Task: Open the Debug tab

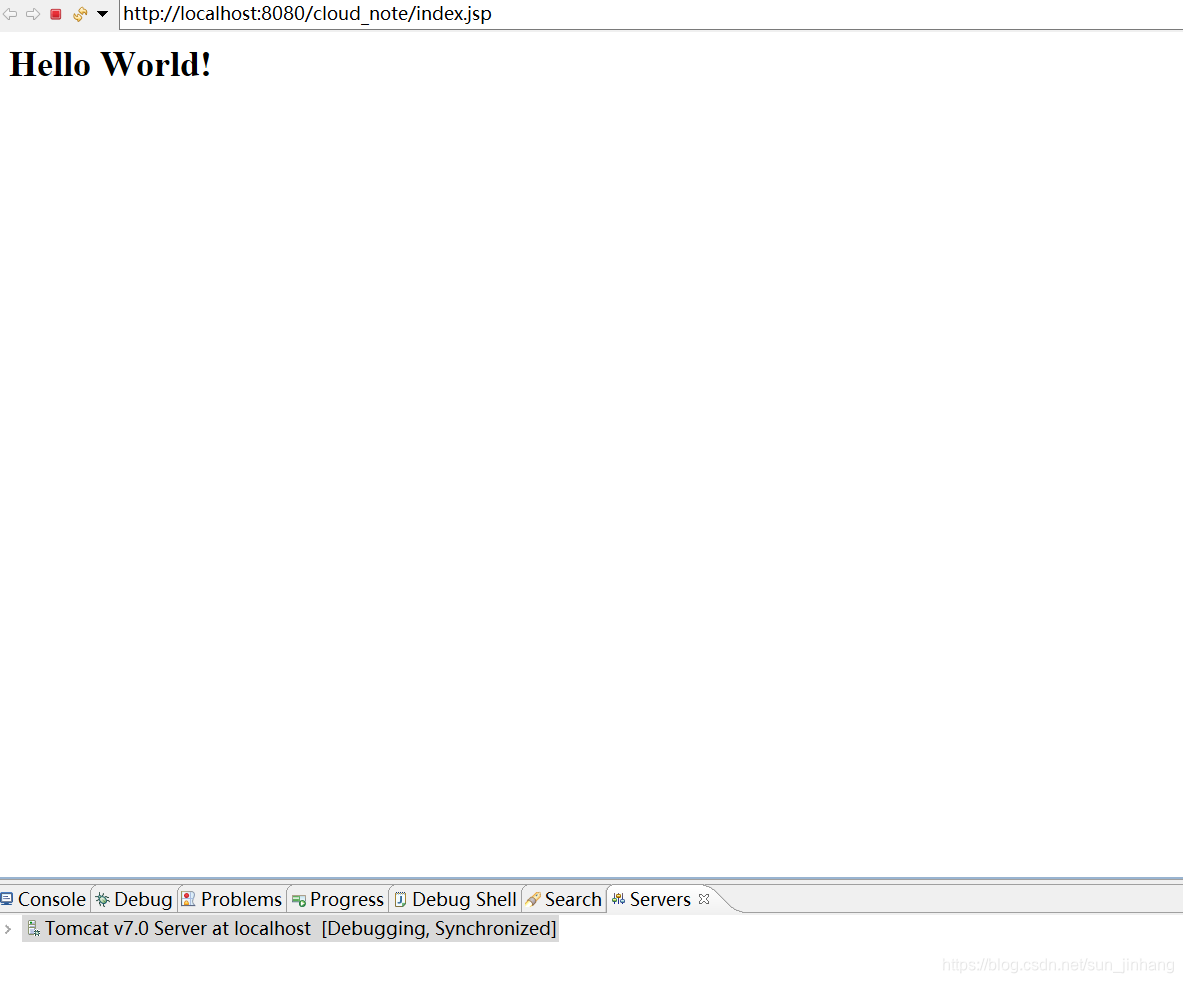Action: [134, 899]
